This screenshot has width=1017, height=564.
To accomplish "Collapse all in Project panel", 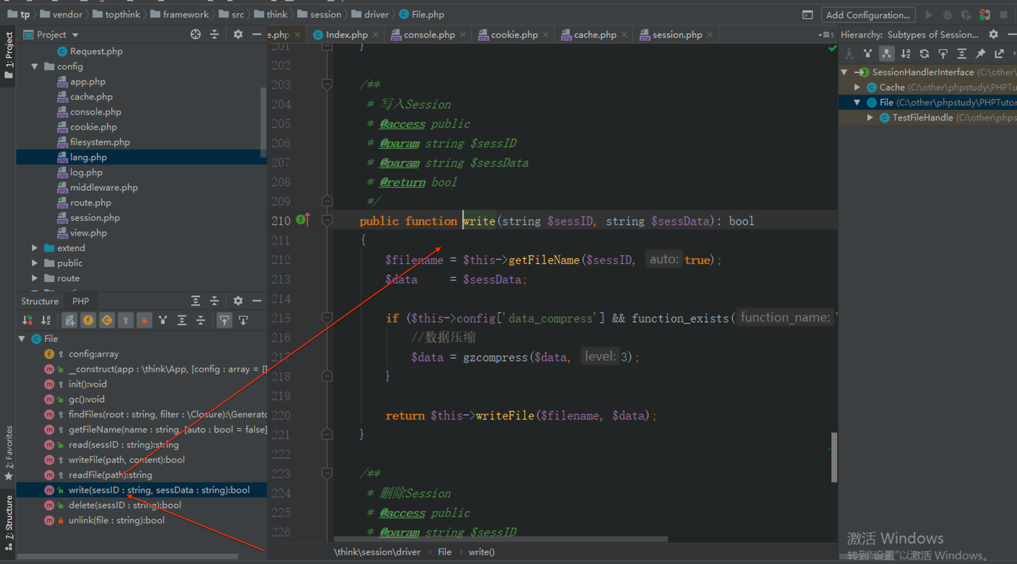I will point(214,34).
